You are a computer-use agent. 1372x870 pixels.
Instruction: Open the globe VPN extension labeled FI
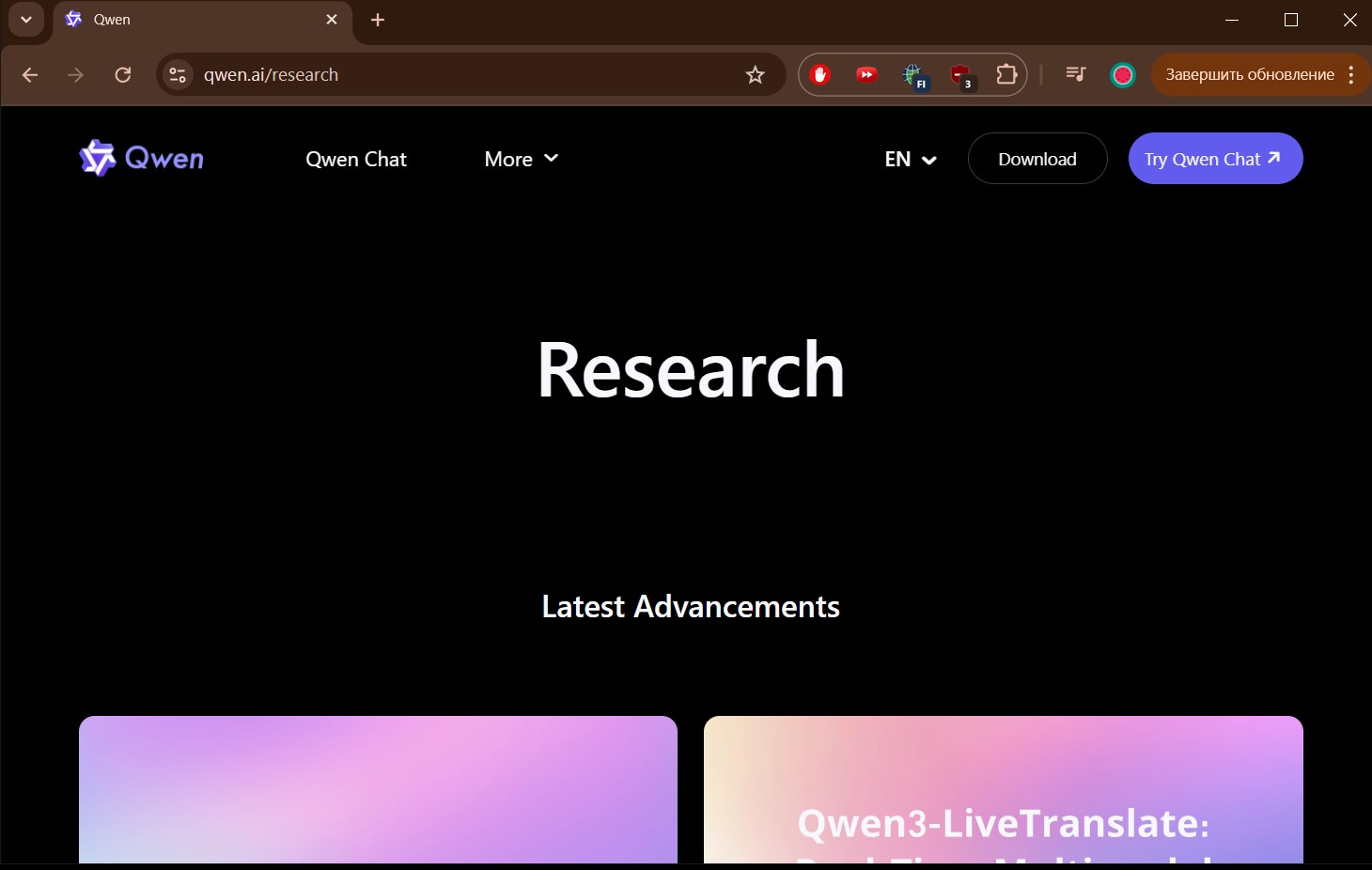tap(913, 75)
